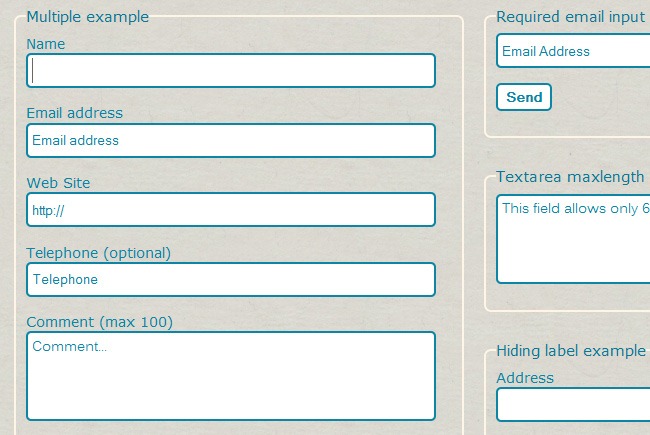650x435 pixels.
Task: Click the Address input field
Action: 573,405
